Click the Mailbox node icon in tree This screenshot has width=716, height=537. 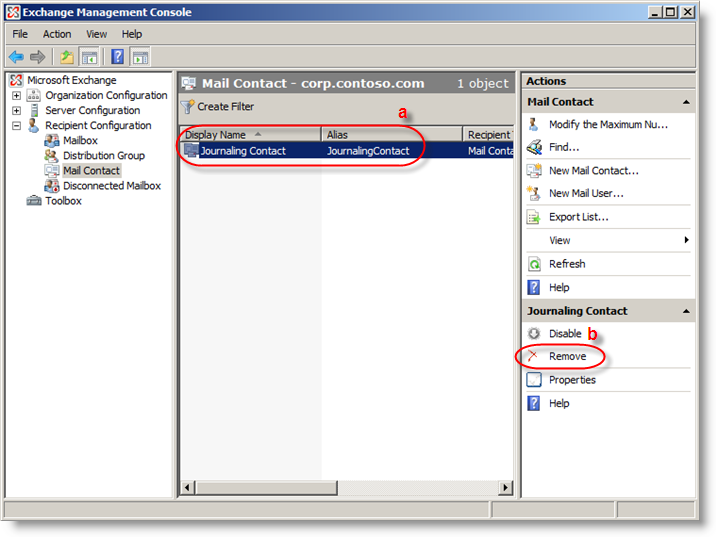(52, 141)
